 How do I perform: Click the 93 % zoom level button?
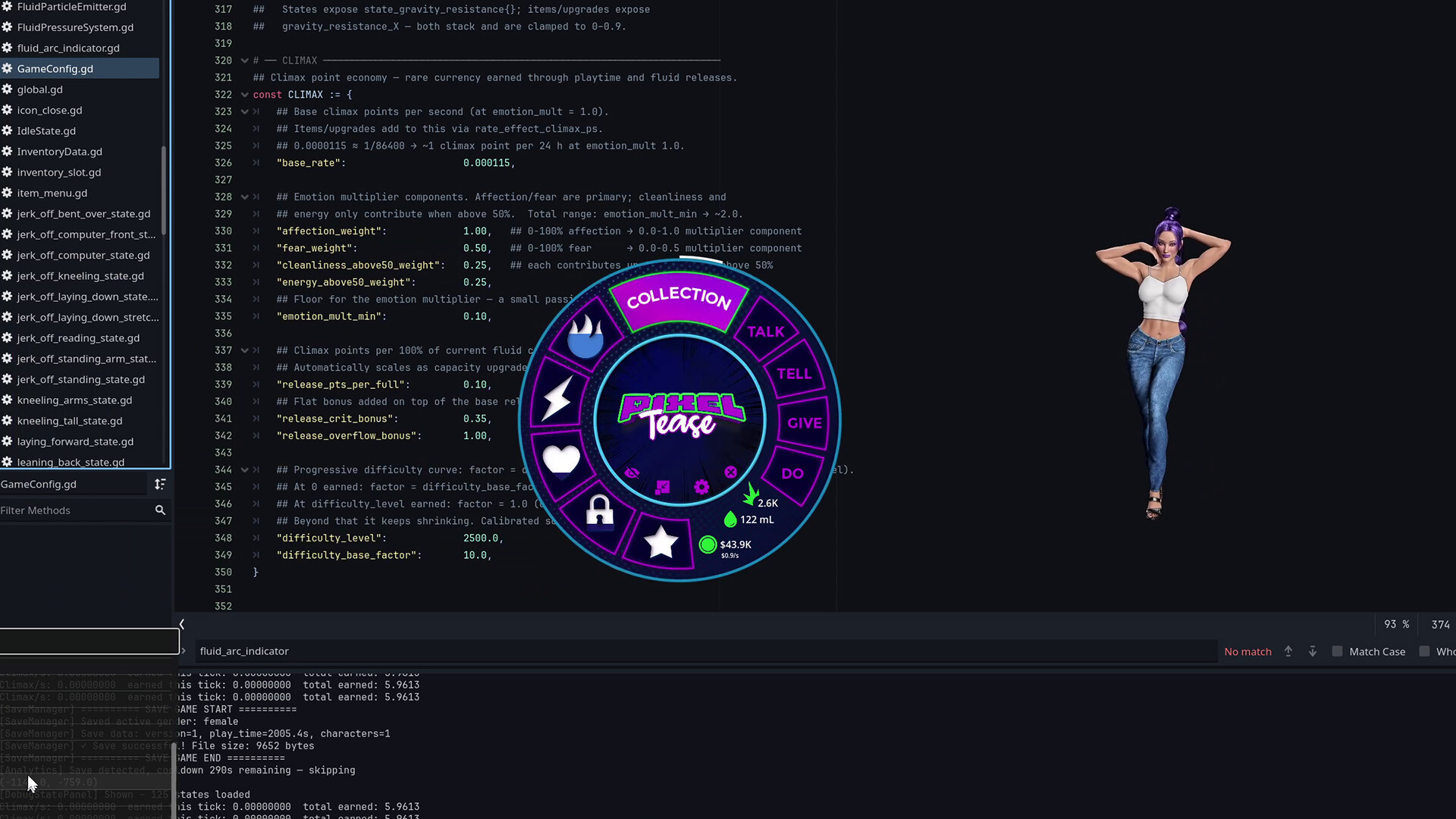(1397, 624)
